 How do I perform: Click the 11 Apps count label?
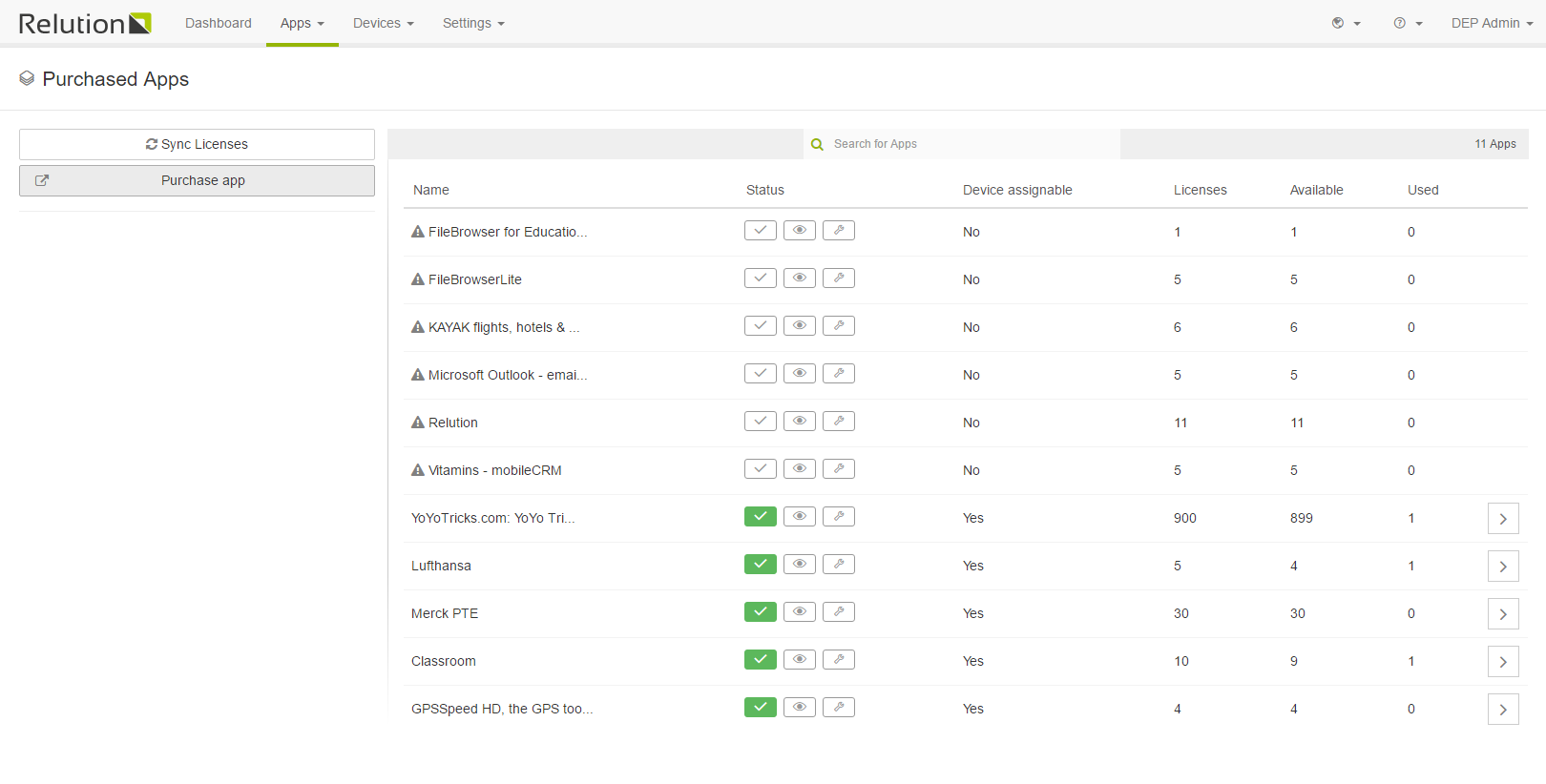(x=1495, y=144)
